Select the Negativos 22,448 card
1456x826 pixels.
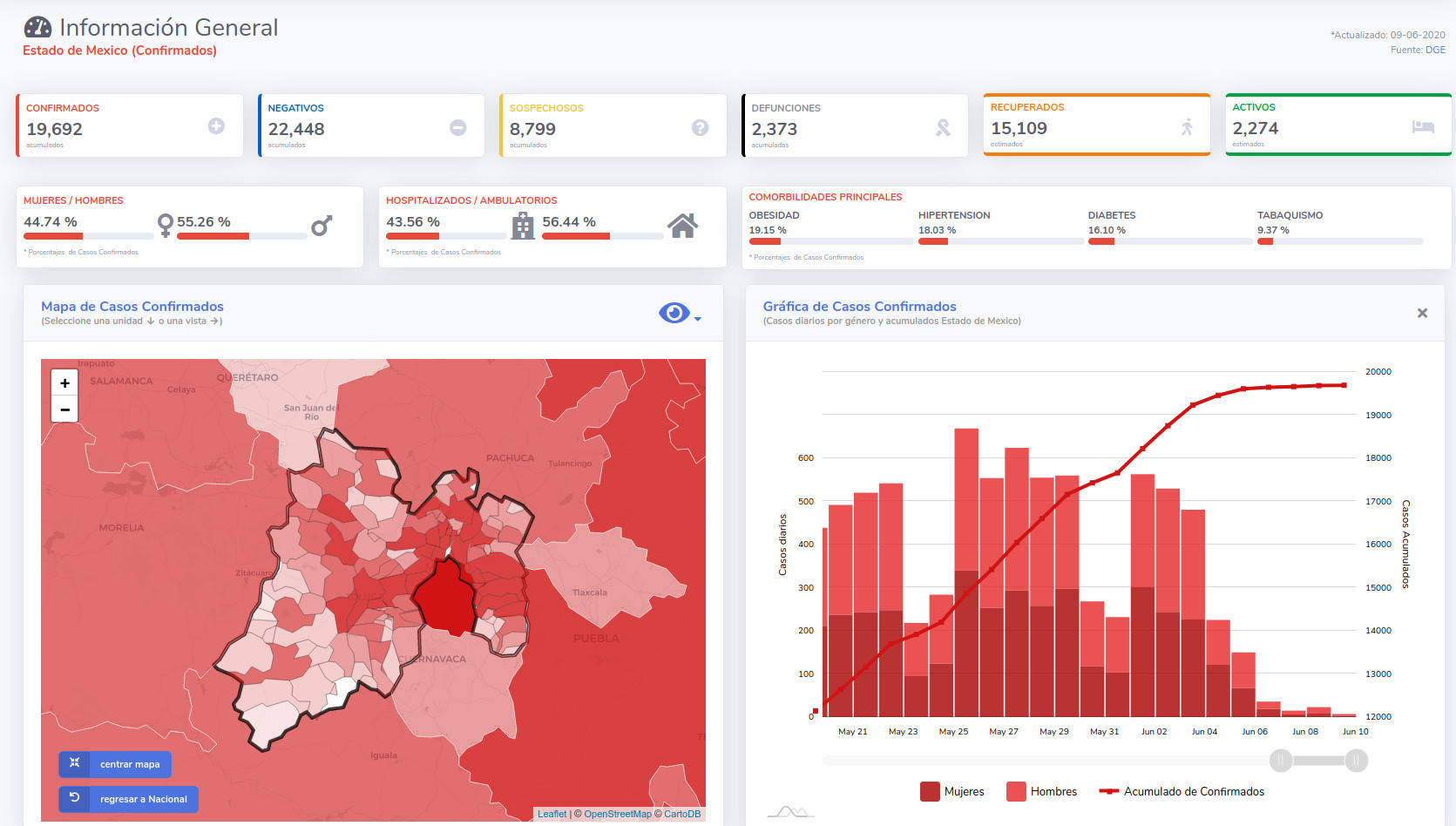click(371, 125)
